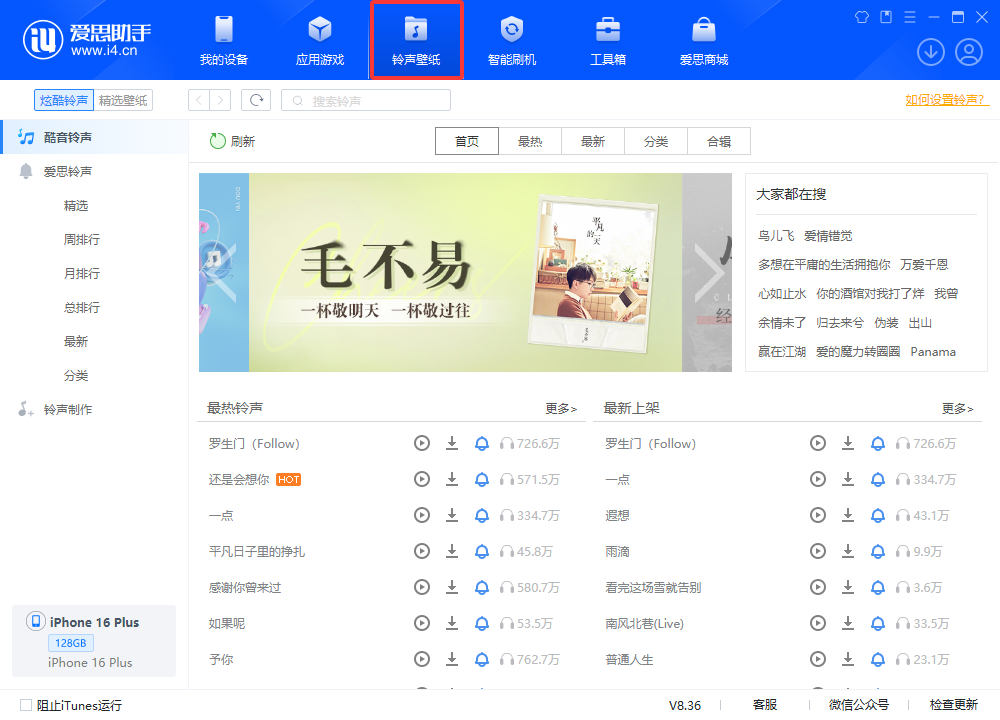The height and width of the screenshot is (720, 1000).
Task: Play the 罗生门 (Follow) ringtone
Action: (x=421, y=443)
